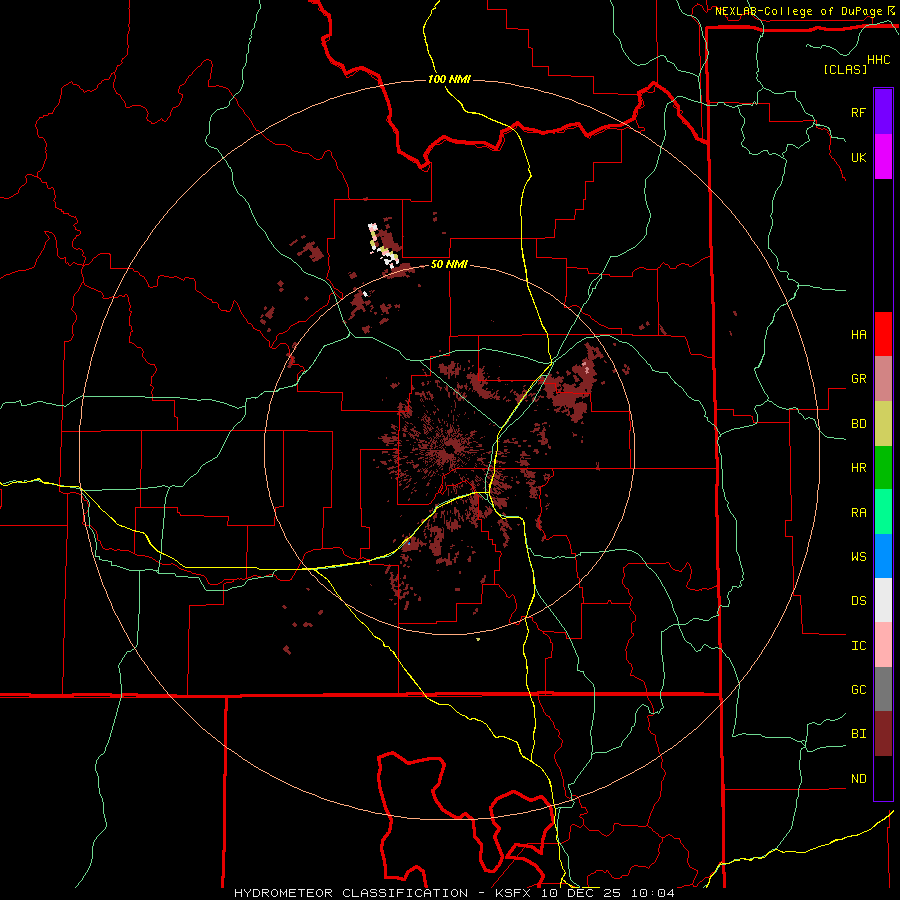This screenshot has width=900, height=900.
Task: Click the IC pink legend swatch
Action: [x=883, y=645]
